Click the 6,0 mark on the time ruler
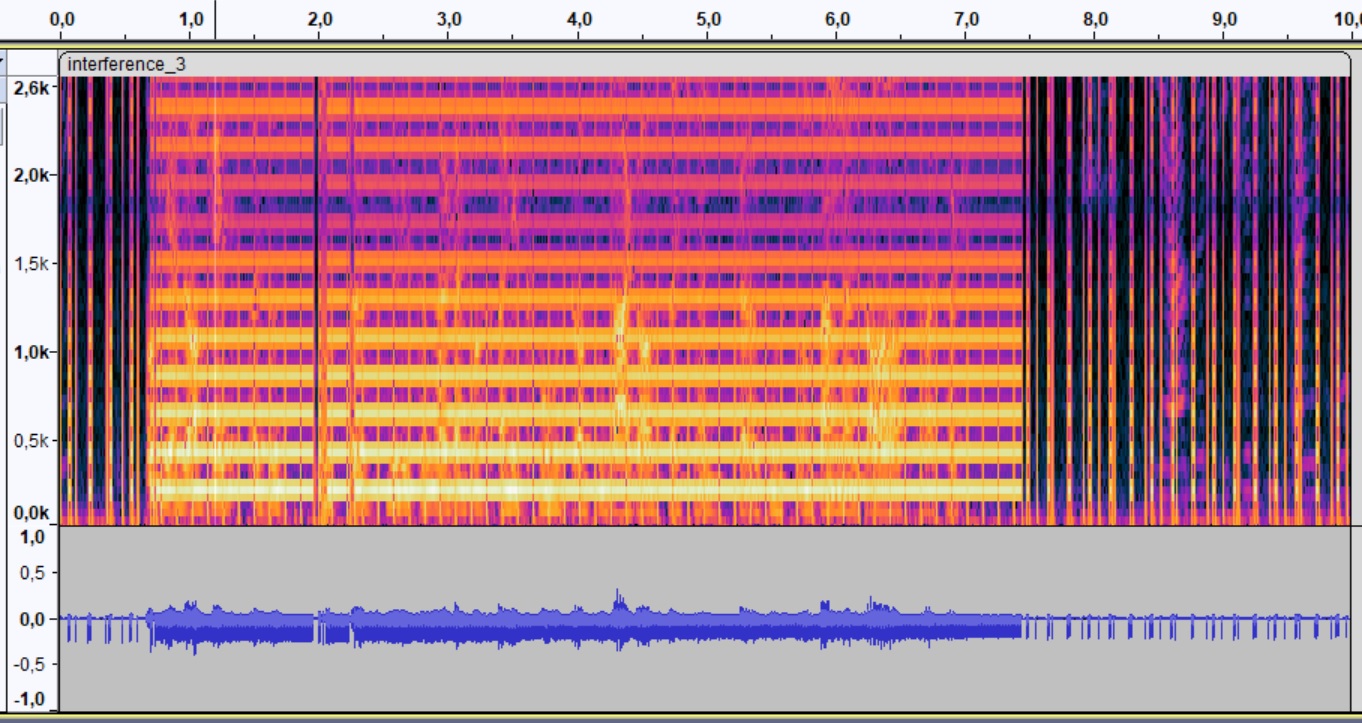Viewport: 1362px width, 723px height. point(837,19)
